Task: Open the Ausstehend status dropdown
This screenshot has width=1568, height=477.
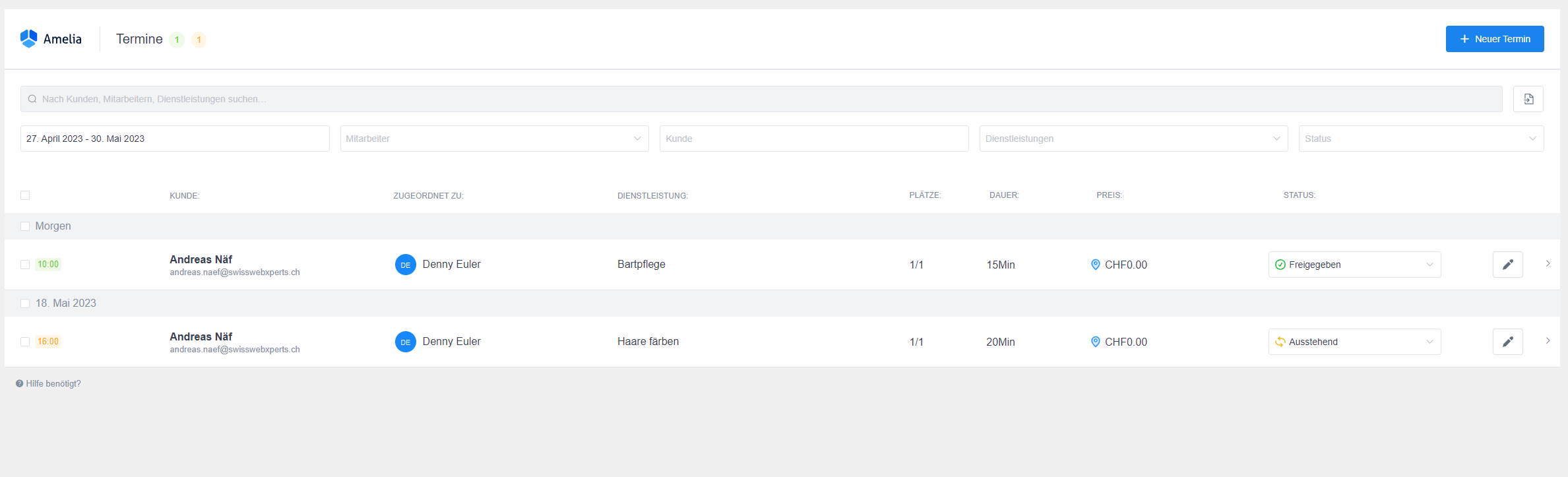Action: pos(1354,342)
